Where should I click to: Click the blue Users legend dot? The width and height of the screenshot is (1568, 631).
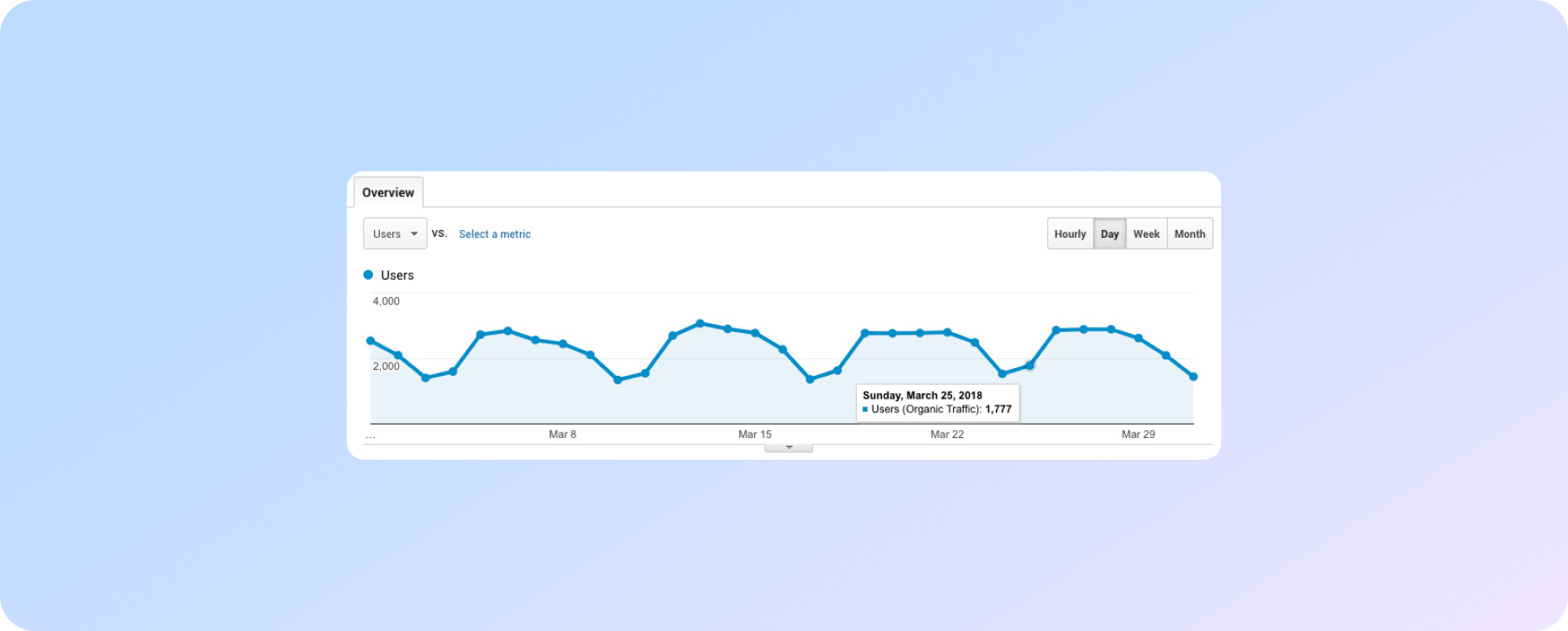[x=368, y=275]
